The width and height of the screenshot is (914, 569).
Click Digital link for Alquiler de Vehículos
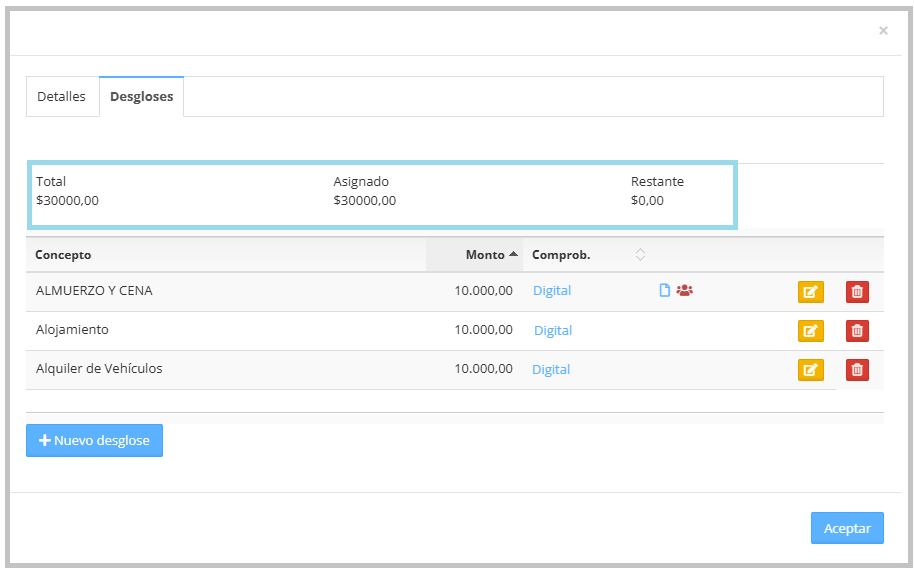coord(551,369)
